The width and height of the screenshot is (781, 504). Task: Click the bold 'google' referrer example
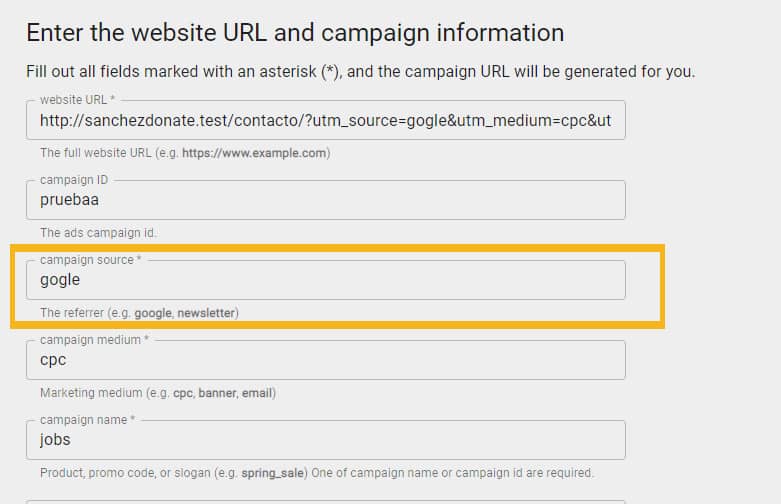point(153,313)
